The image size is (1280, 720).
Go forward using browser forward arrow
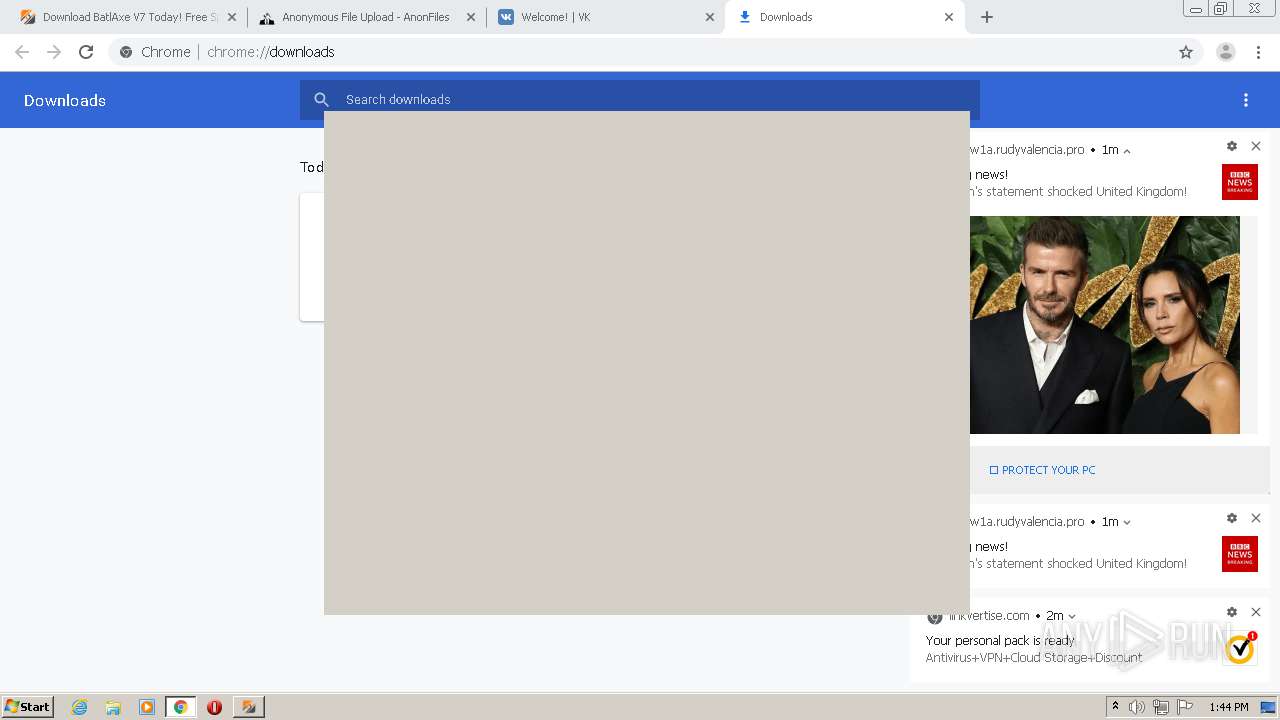[54, 52]
